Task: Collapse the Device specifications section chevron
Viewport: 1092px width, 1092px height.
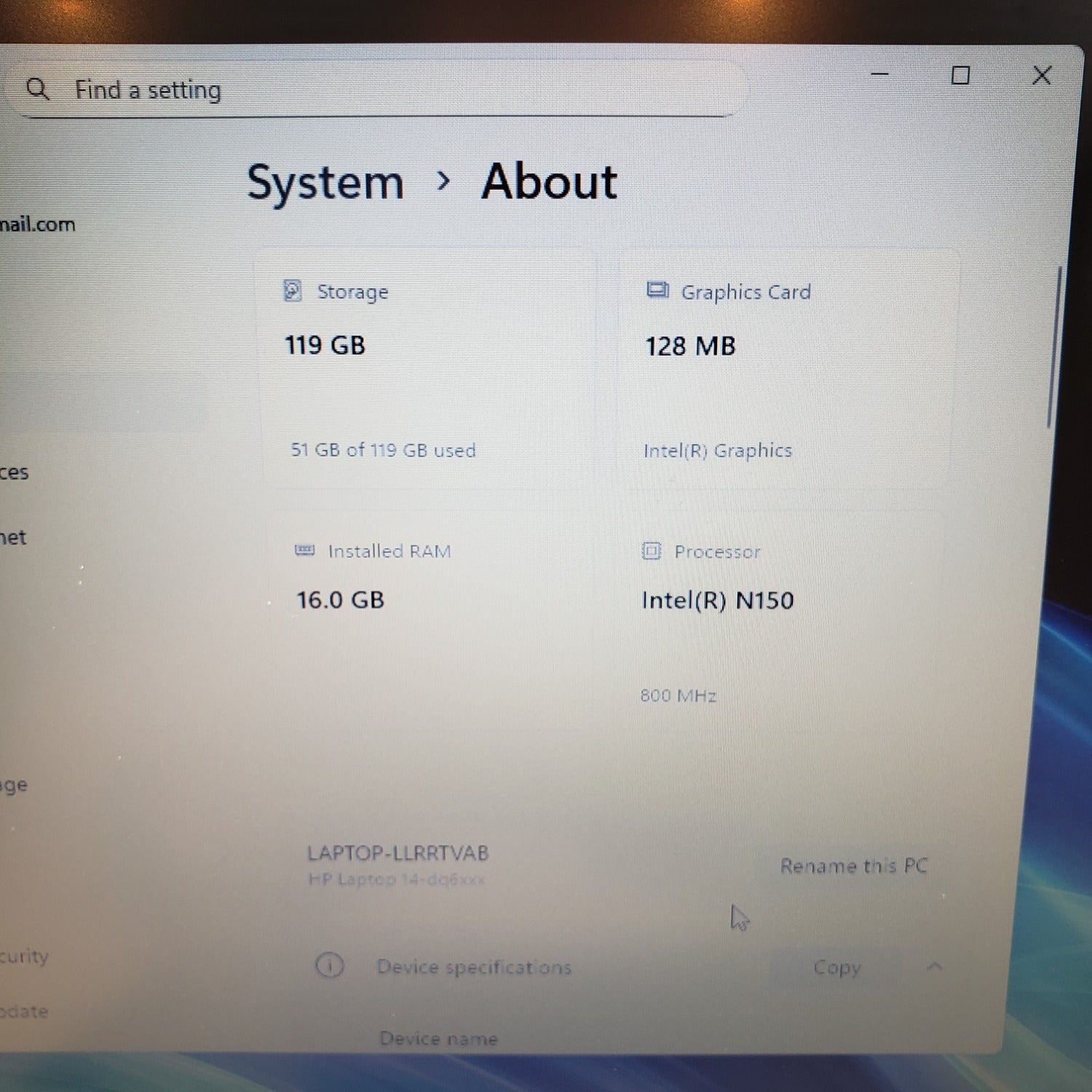Action: (x=934, y=967)
